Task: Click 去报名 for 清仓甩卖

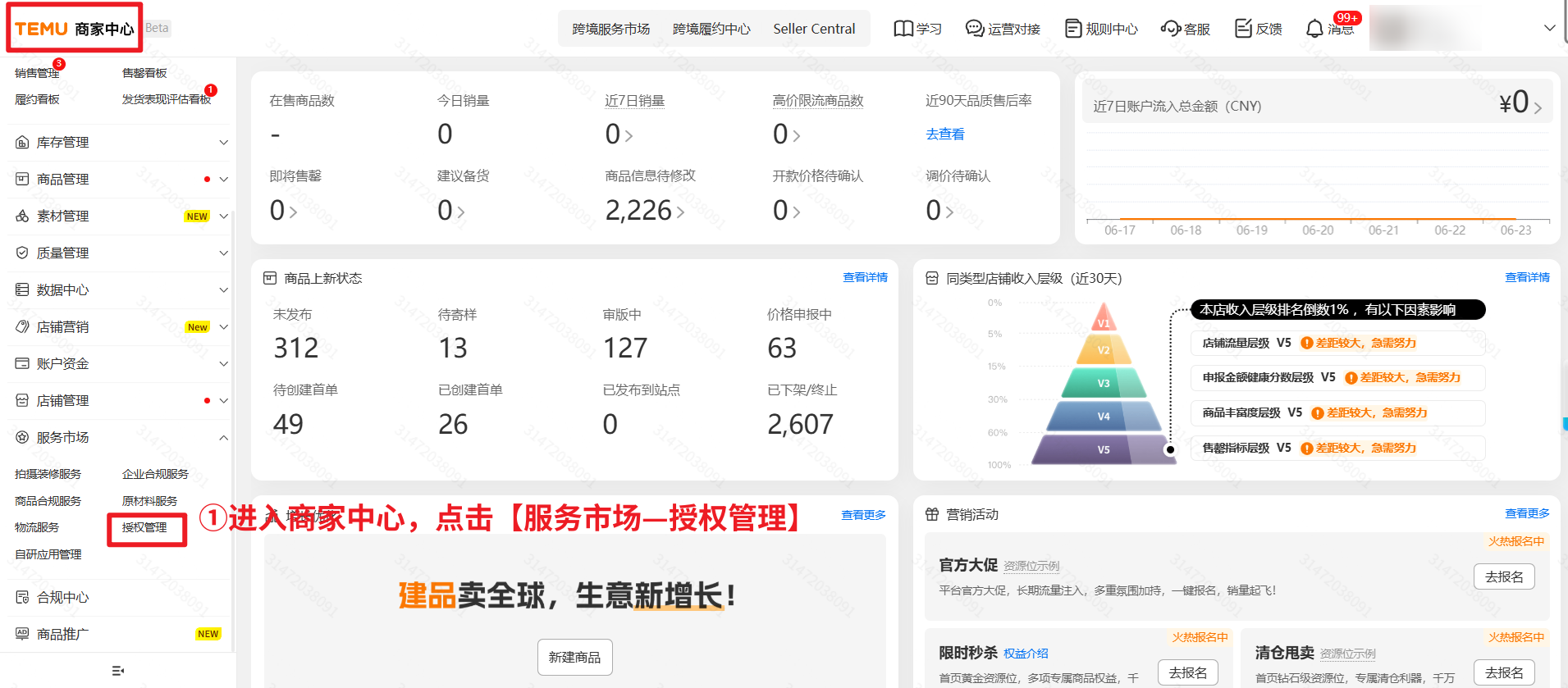Action: tap(1504, 672)
